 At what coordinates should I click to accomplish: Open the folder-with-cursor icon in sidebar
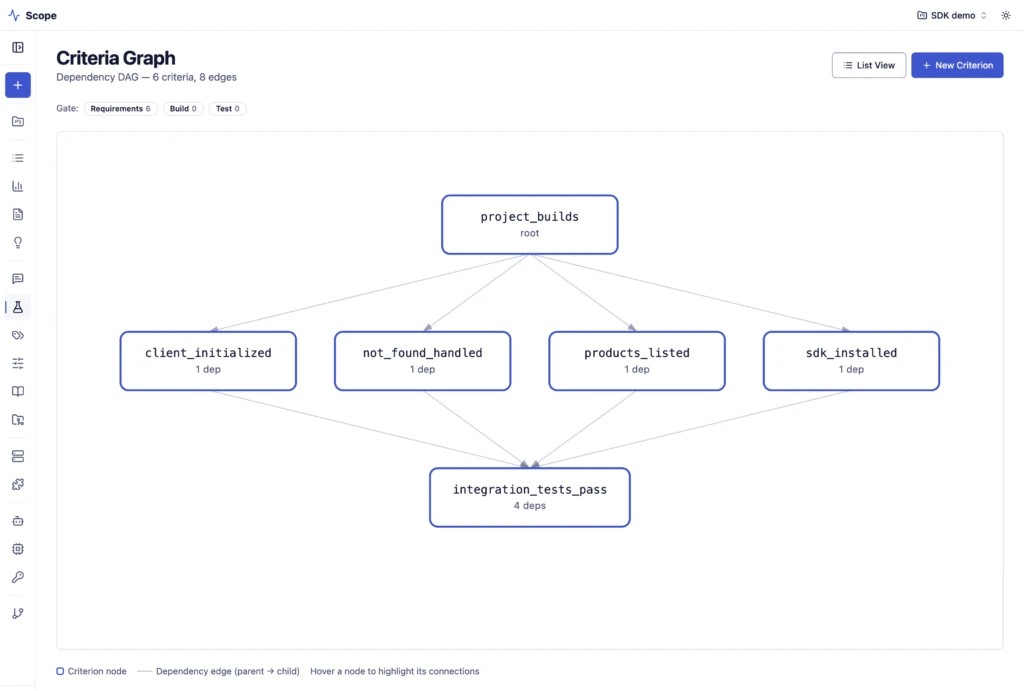pyautogui.click(x=18, y=420)
